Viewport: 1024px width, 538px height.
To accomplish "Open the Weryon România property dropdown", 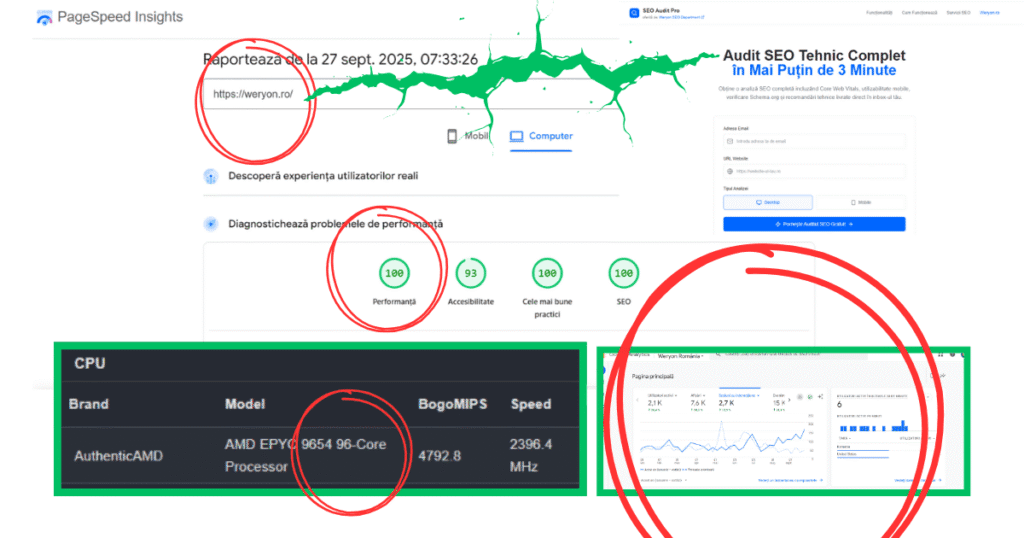I will pos(681,355).
